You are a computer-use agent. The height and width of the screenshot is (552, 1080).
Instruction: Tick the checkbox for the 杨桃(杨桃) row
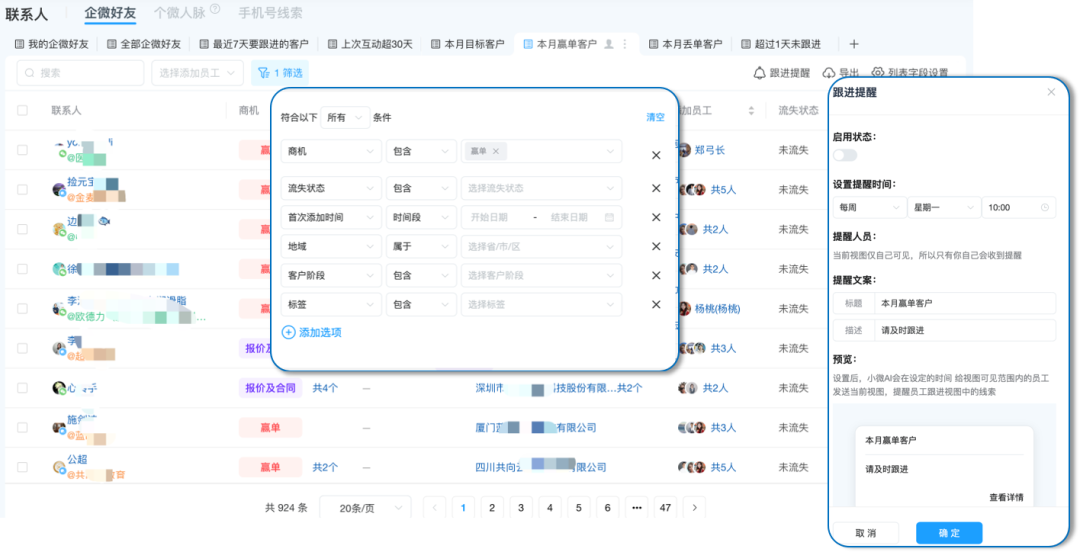coord(22,308)
